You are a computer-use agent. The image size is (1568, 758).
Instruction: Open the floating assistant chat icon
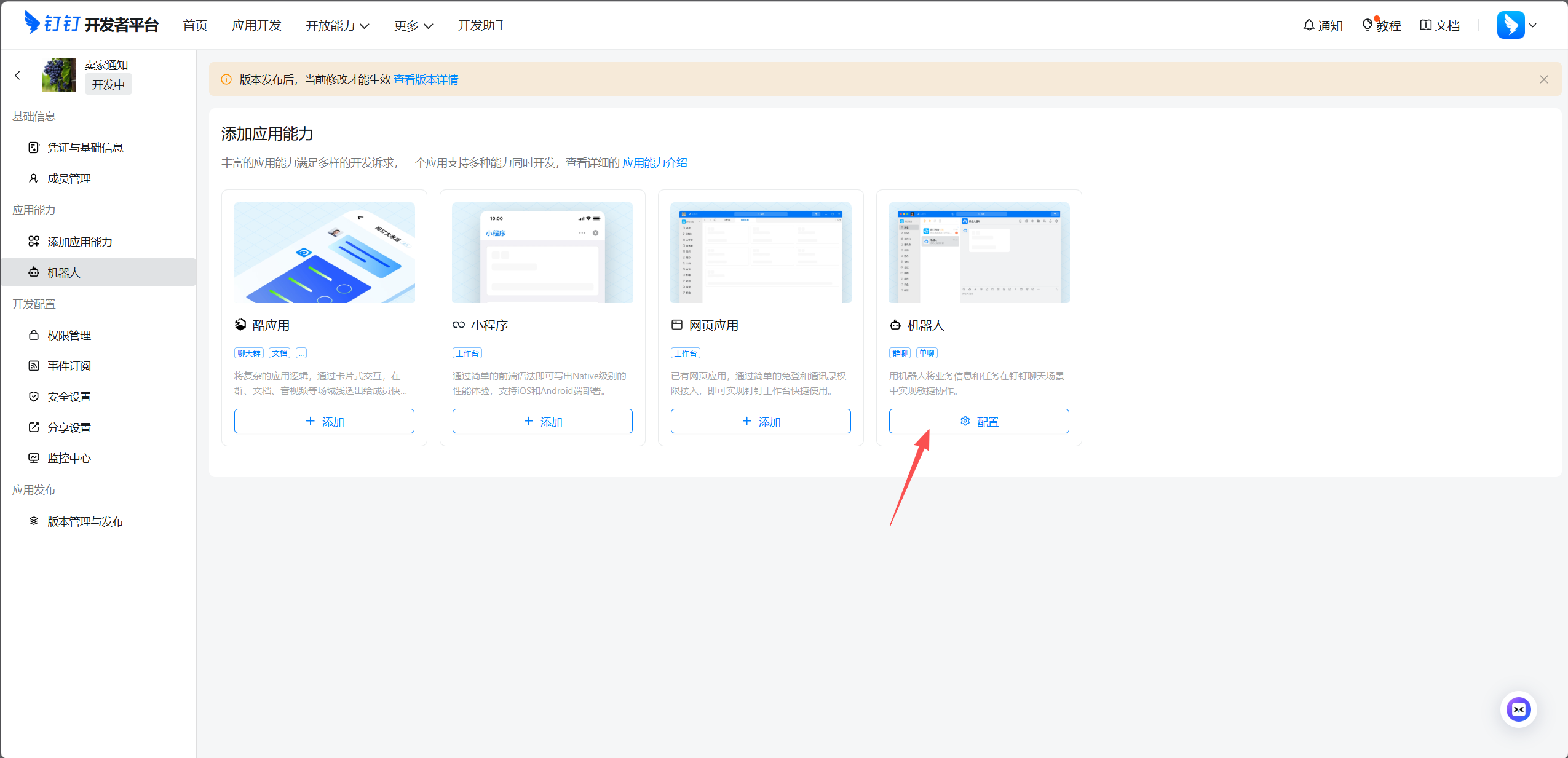click(1518, 709)
